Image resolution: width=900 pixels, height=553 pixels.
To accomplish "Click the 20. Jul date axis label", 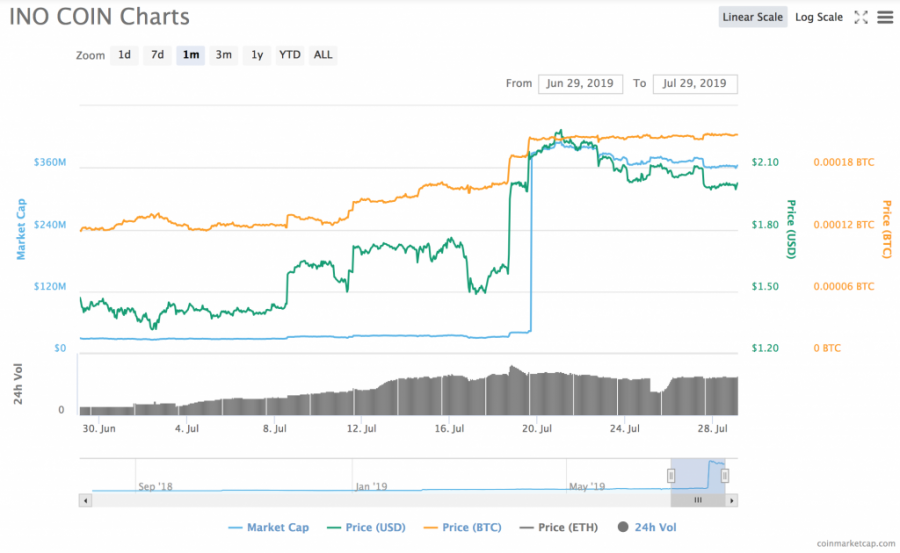I will tap(537, 428).
